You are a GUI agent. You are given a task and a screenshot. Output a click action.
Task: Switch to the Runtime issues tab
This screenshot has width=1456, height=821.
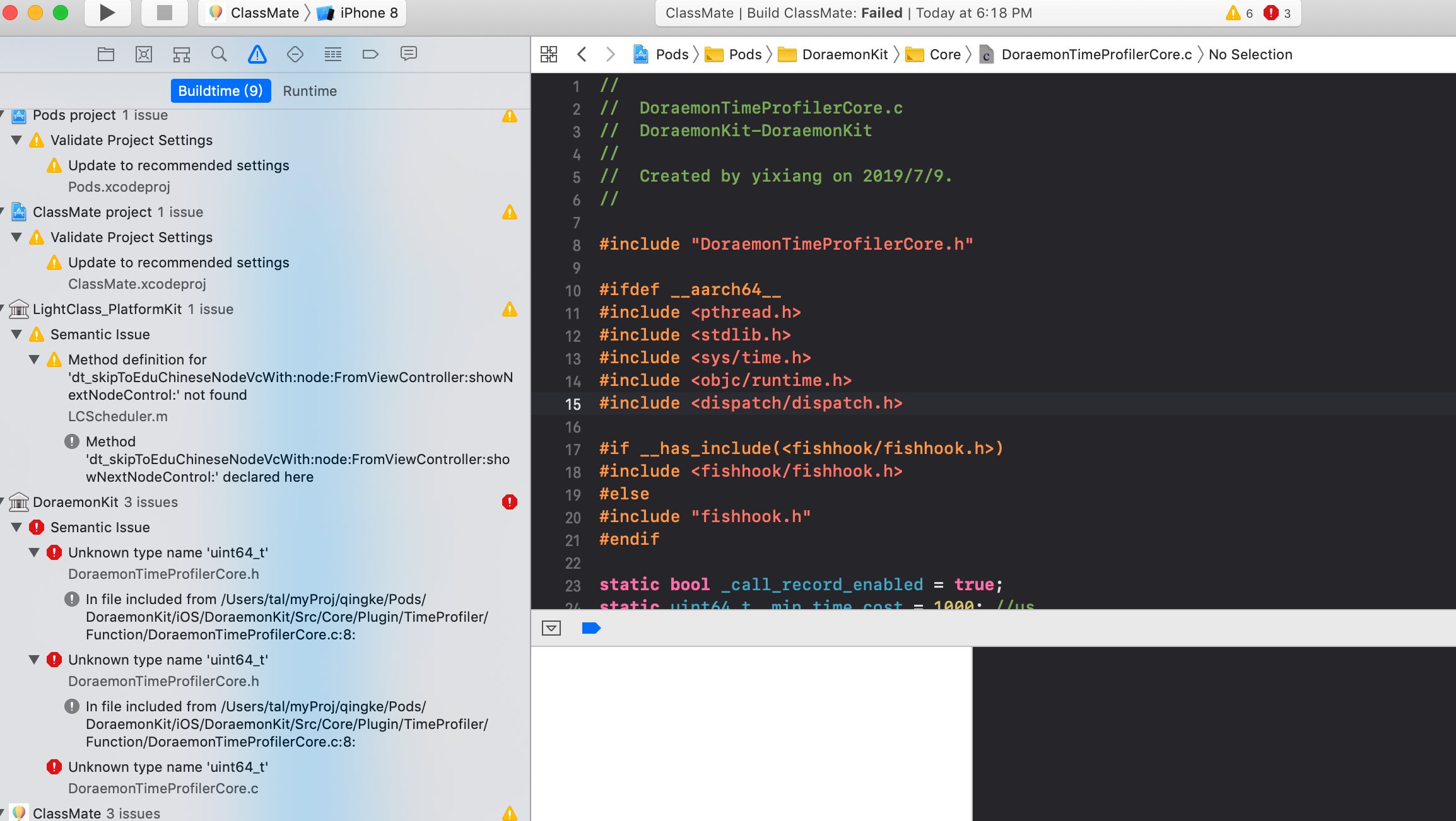310,91
